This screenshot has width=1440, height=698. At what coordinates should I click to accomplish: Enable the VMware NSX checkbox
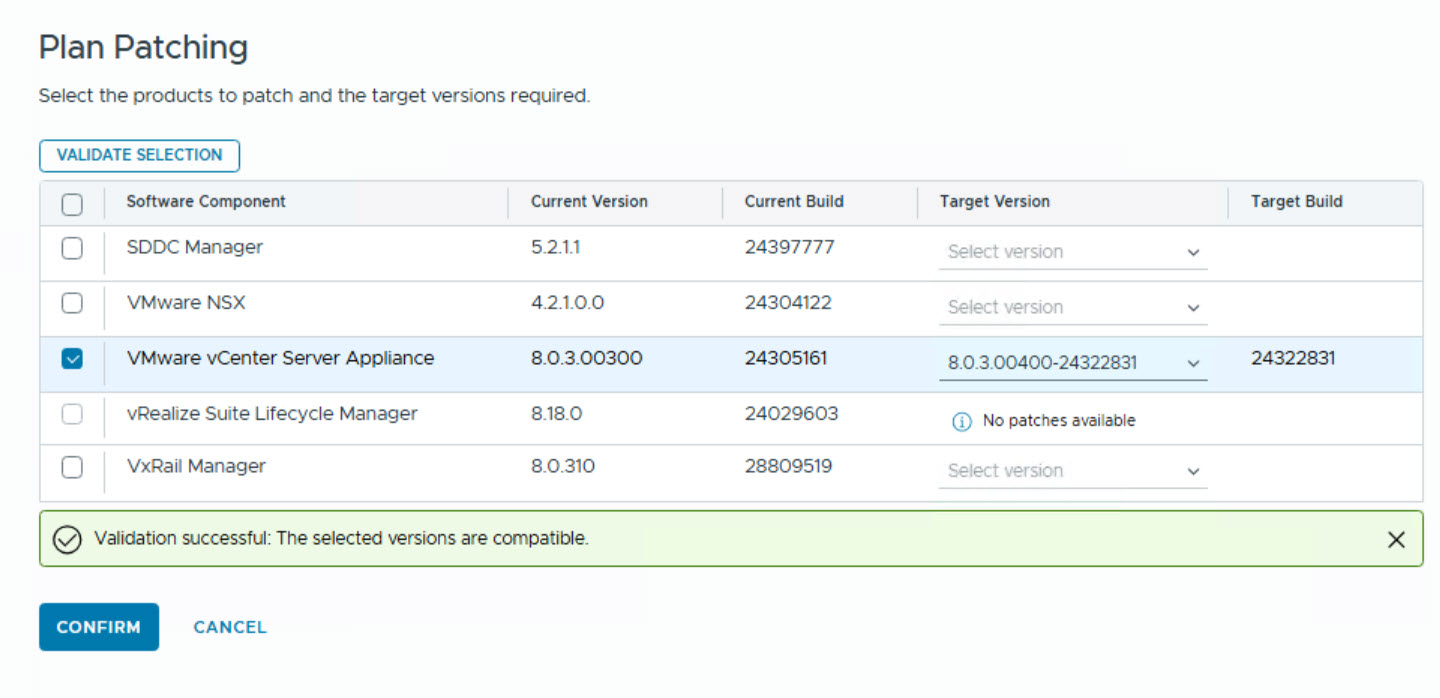tap(72, 303)
